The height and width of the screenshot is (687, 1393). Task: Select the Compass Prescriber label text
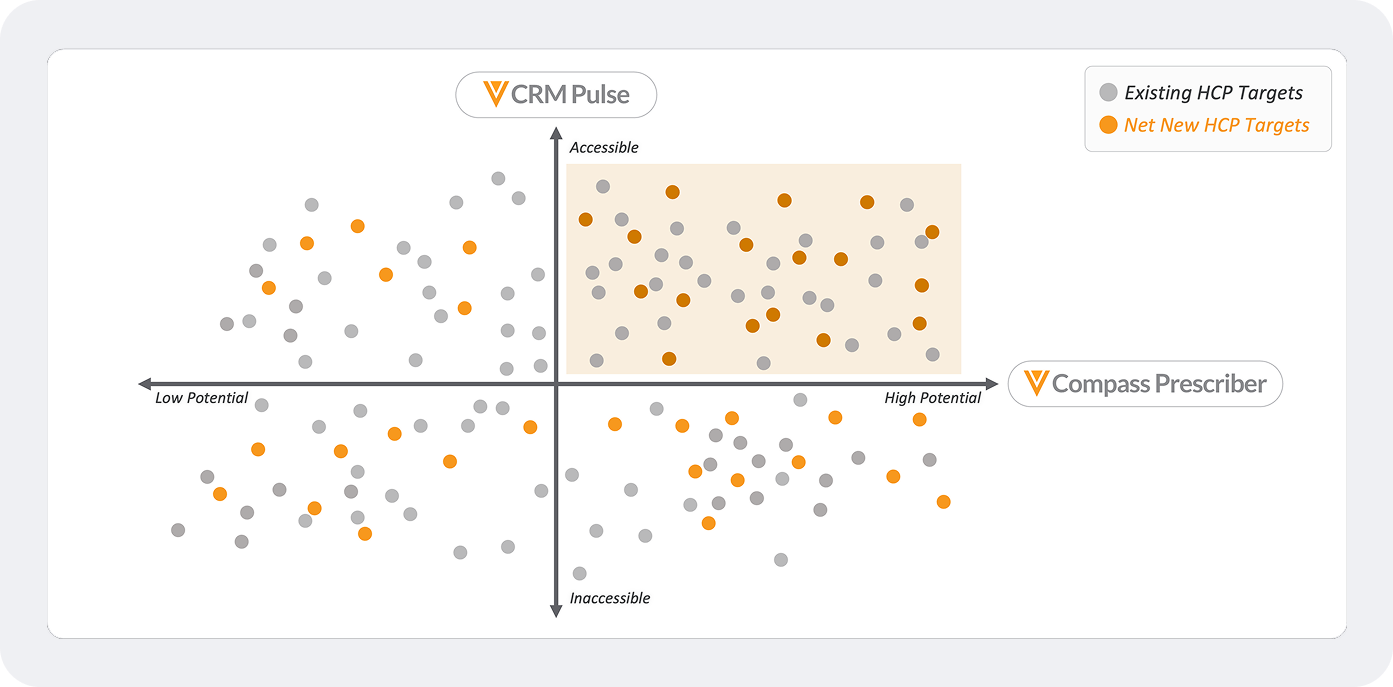1159,383
